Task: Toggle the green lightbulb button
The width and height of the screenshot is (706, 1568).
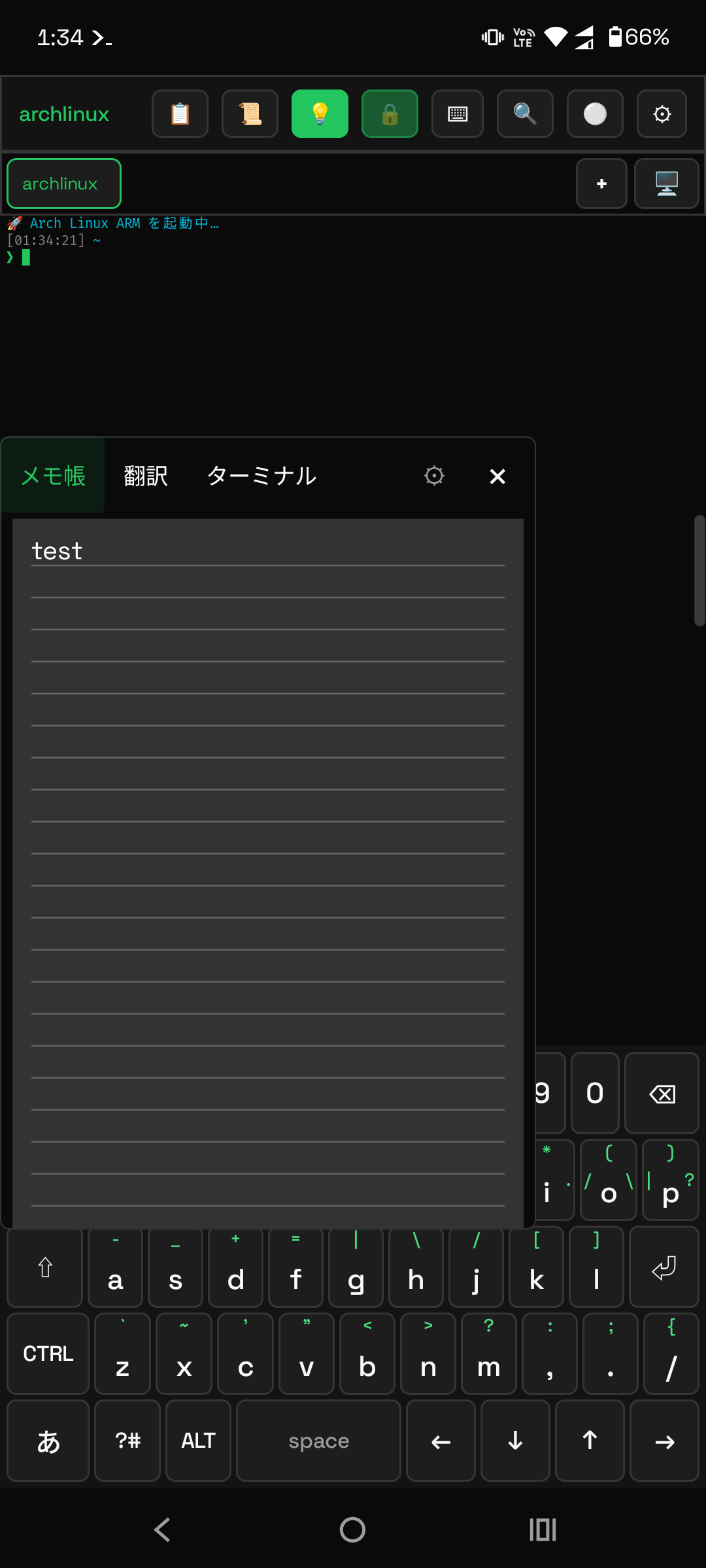Action: (x=320, y=114)
